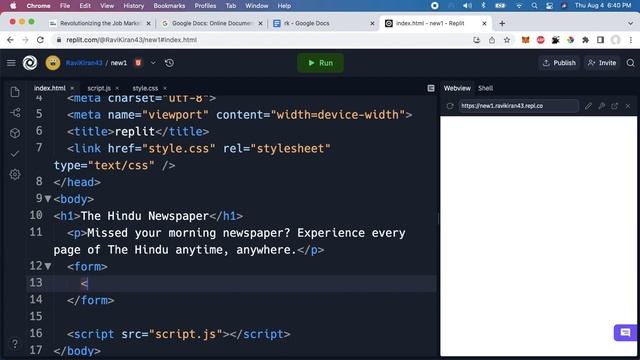Switch to index.html editor tab
The height and width of the screenshot is (360, 640).
pyautogui.click(x=49, y=88)
